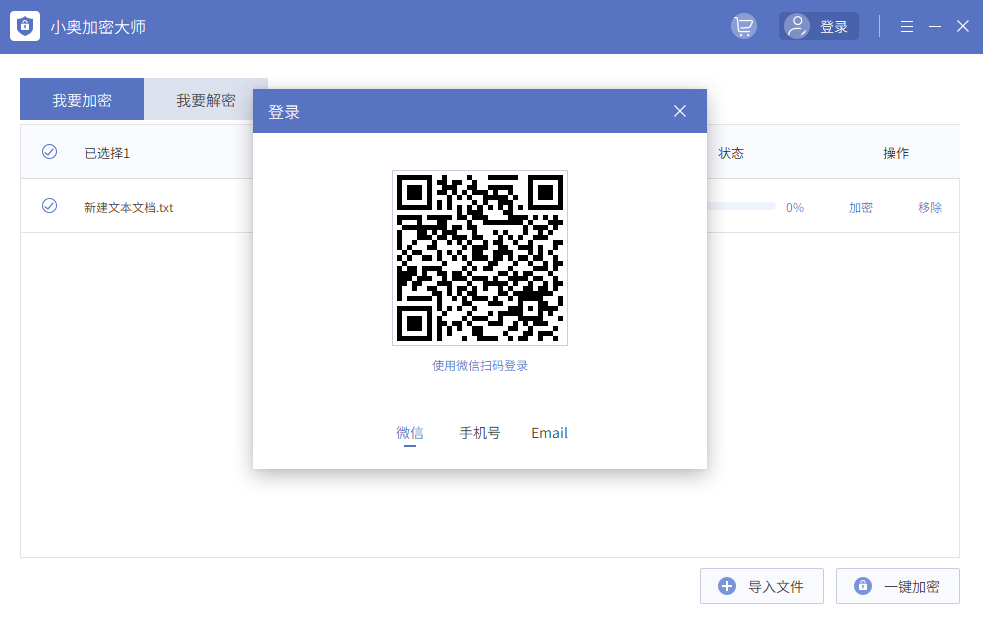Click the 加密 link for the file
The height and width of the screenshot is (621, 983).
pyautogui.click(x=861, y=208)
